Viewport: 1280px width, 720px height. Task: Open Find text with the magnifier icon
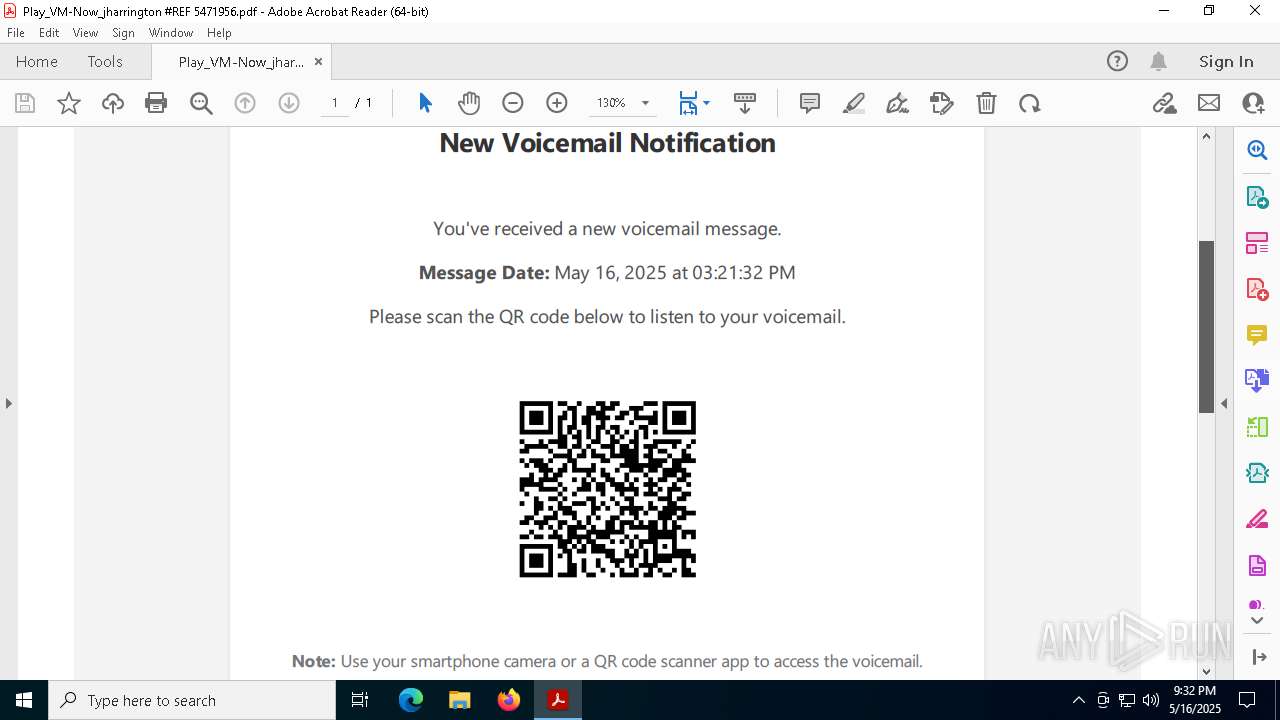[x=201, y=103]
